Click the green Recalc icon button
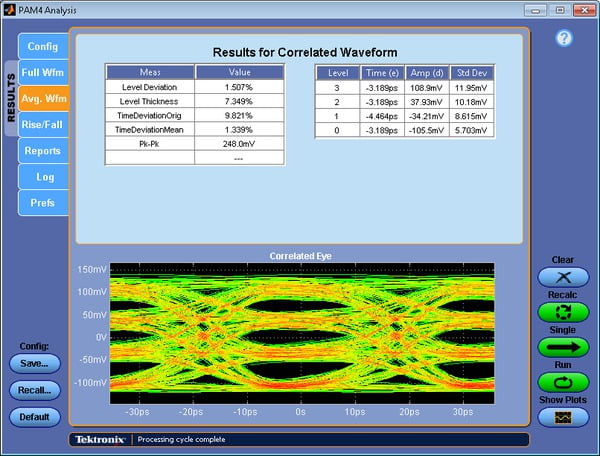The image size is (600, 456). [x=563, y=312]
